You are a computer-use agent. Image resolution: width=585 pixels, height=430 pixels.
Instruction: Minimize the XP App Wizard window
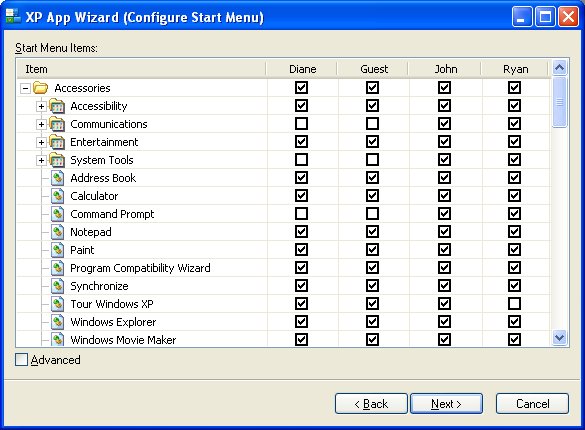click(x=522, y=17)
